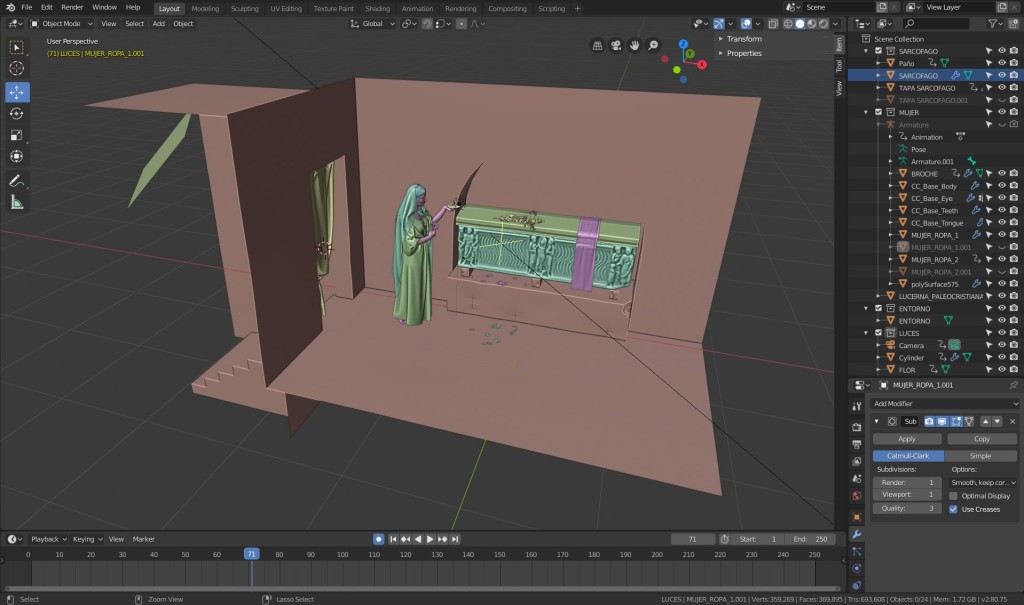Click the camera view icon in viewport
This screenshot has height=605, width=1024.
616,45
